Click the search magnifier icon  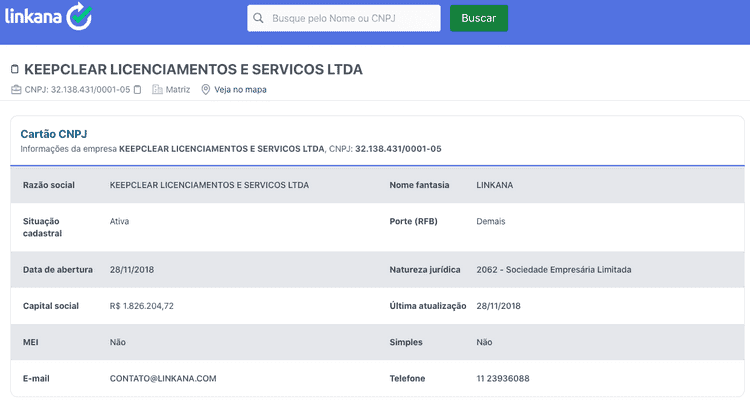click(258, 18)
